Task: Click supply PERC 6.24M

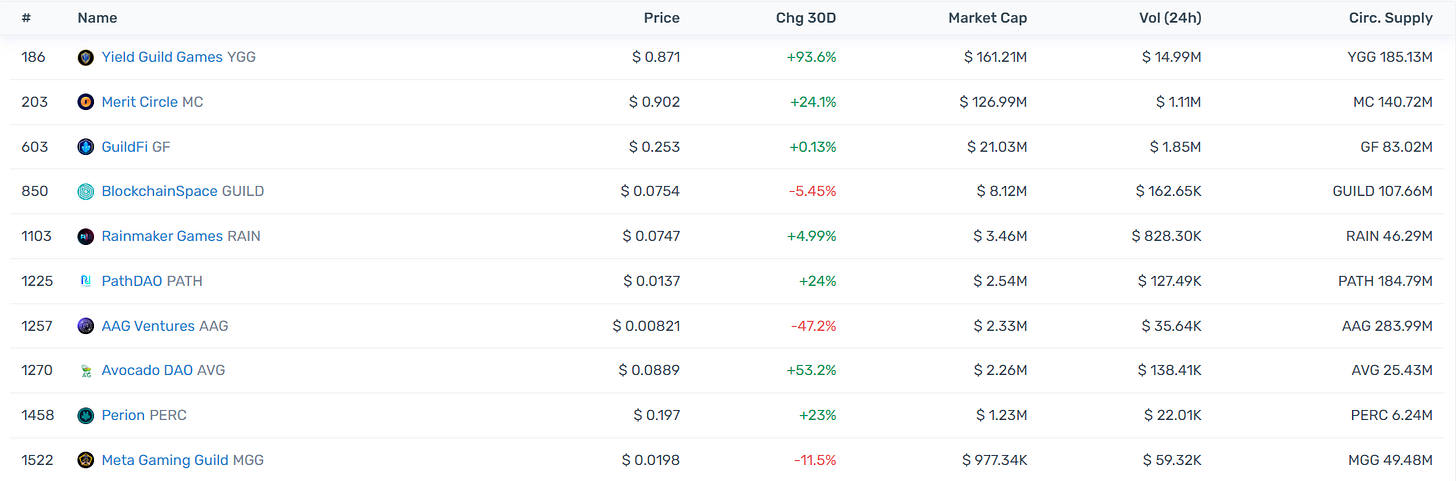Action: click(1391, 415)
